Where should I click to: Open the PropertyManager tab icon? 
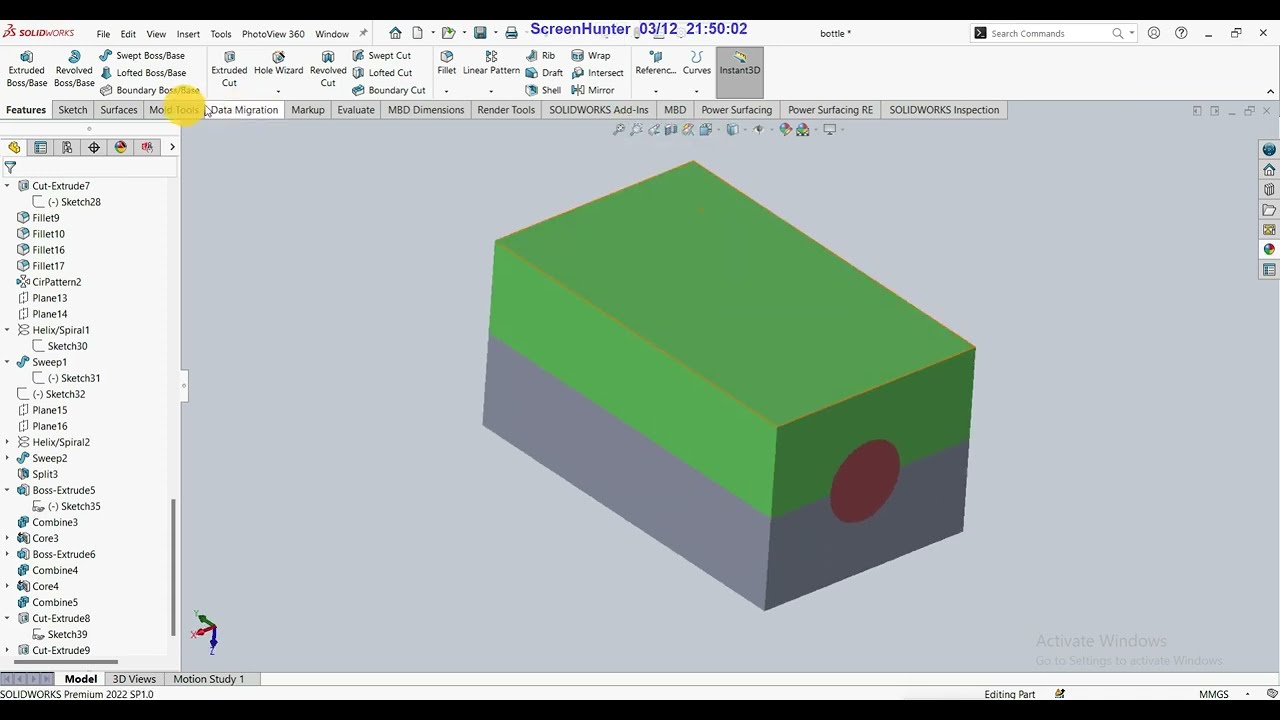[41, 147]
